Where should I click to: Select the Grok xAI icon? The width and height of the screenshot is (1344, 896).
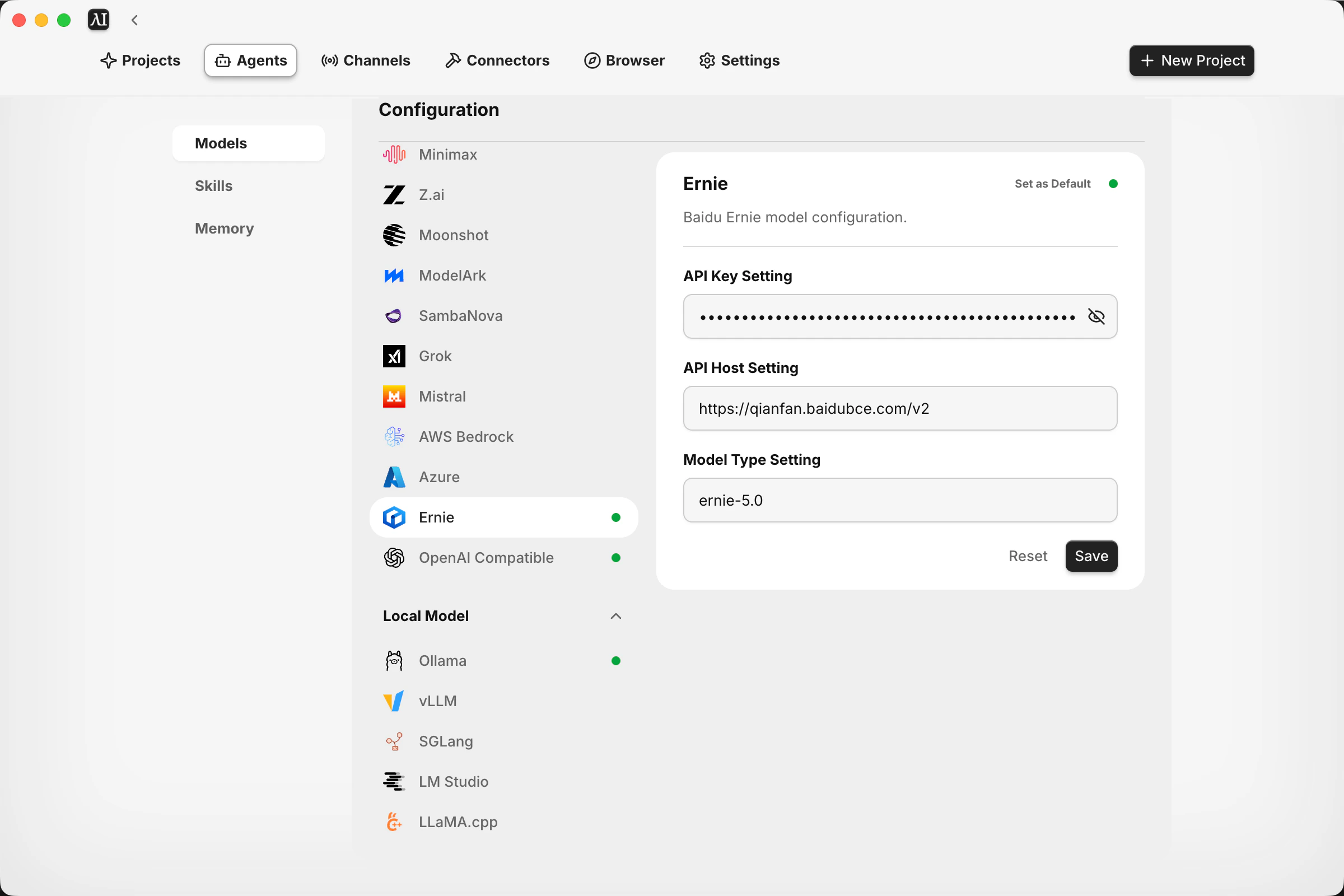click(394, 356)
